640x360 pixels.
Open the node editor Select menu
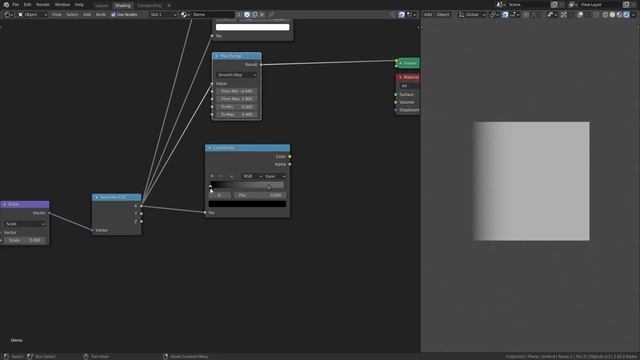(72, 15)
